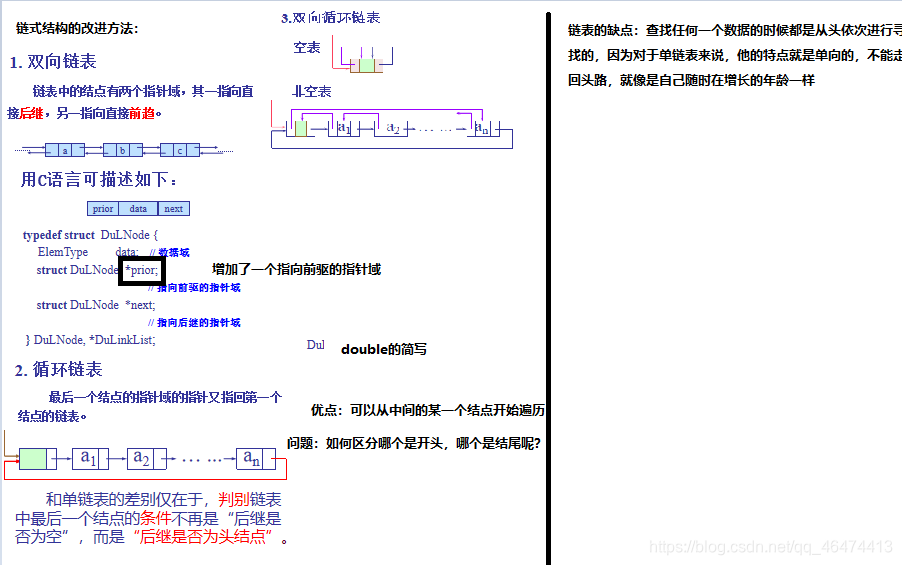902x565 pixels.
Task: Click node a2 in the circular list diagram
Action: pyautogui.click(x=146, y=459)
